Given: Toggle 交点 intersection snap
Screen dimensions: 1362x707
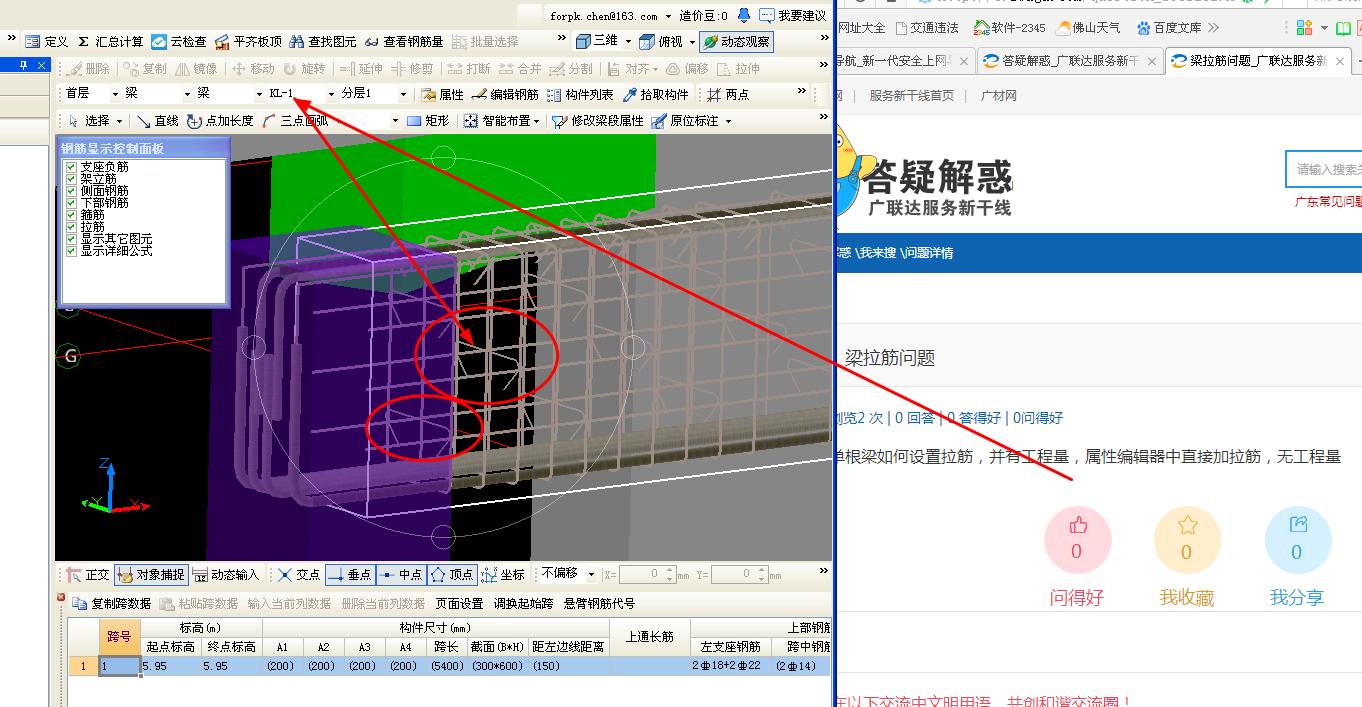Looking at the screenshot, I should coord(300,574).
